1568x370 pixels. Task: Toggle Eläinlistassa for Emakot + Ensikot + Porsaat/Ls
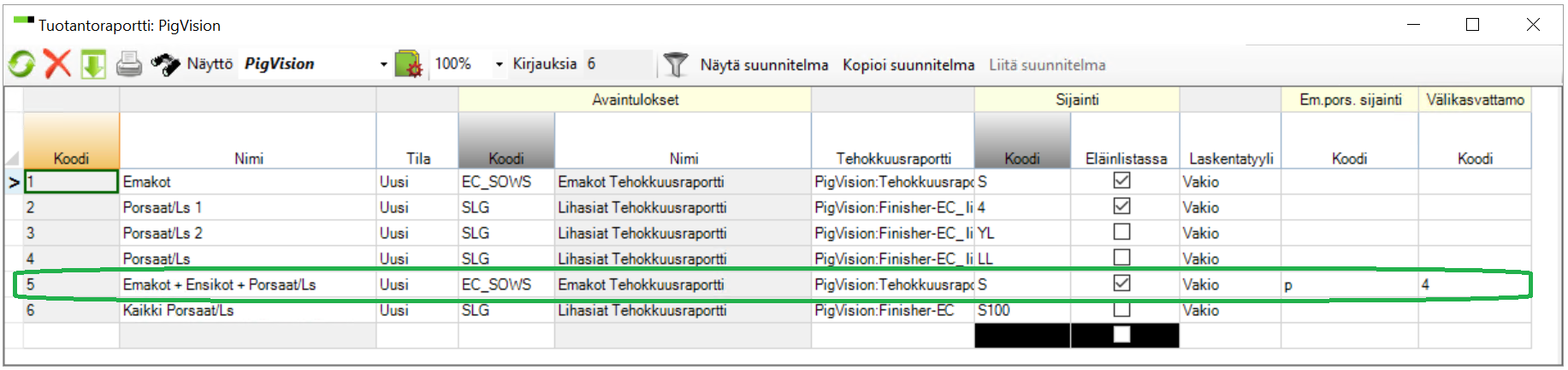click(x=1121, y=283)
